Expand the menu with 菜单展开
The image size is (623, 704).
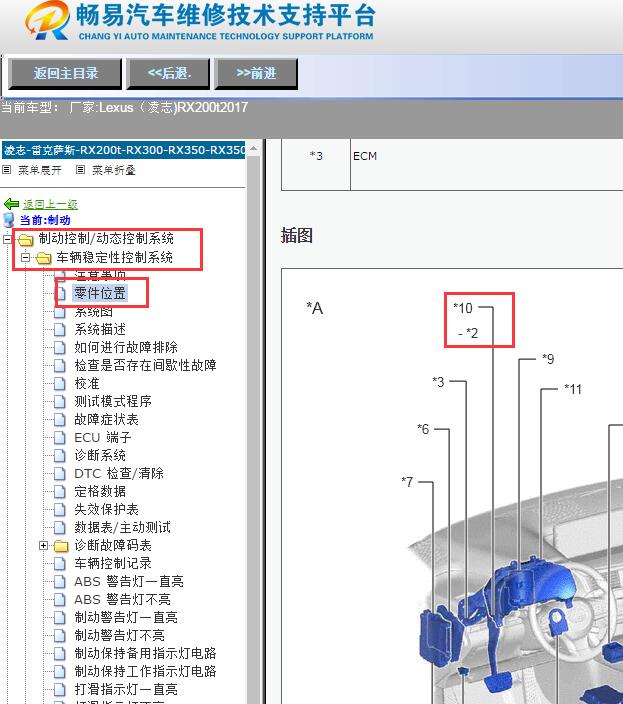pyautogui.click(x=39, y=170)
